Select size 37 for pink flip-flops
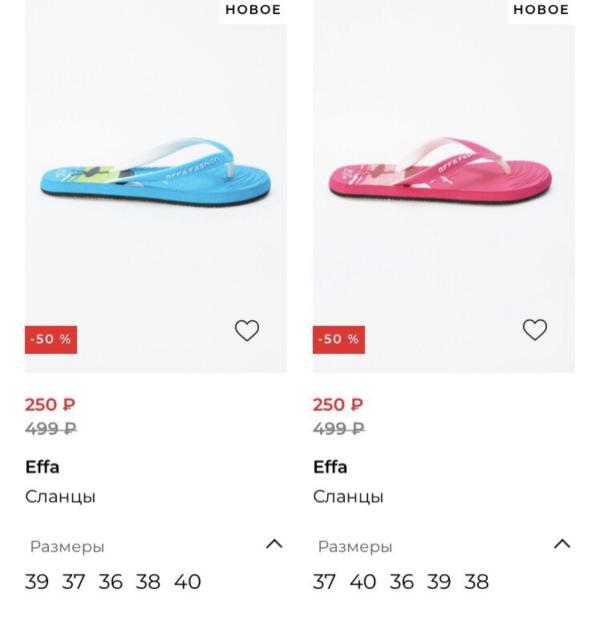Screen dimensions: 600x620 pyautogui.click(x=325, y=582)
